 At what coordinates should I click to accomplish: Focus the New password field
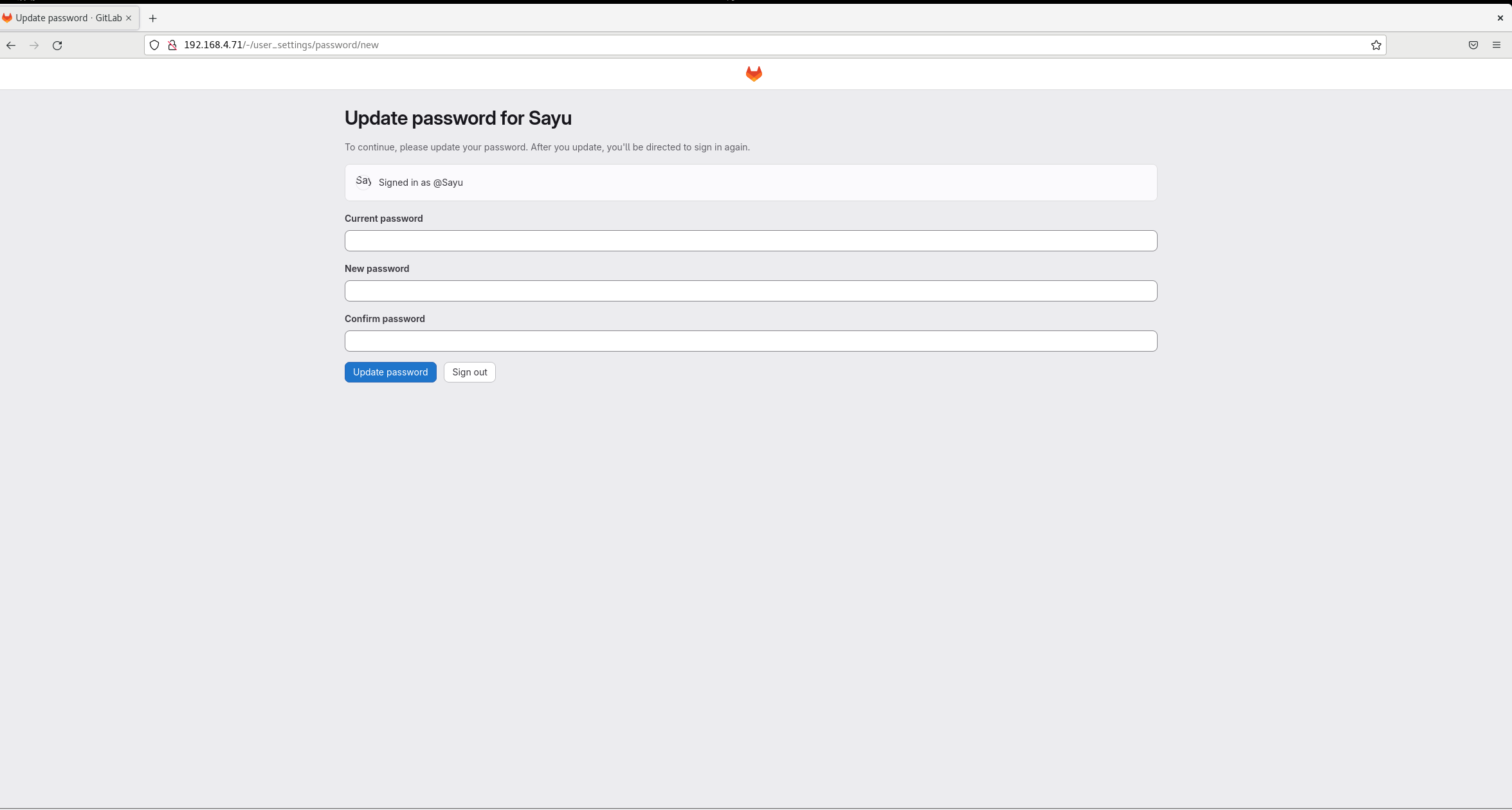click(x=751, y=291)
